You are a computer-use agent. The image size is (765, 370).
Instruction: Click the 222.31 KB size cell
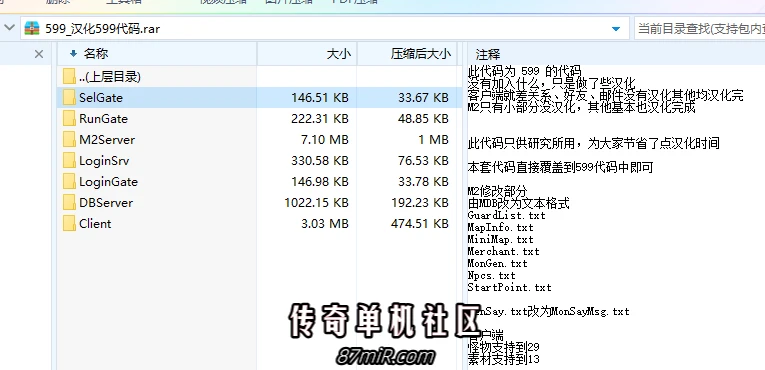320,119
